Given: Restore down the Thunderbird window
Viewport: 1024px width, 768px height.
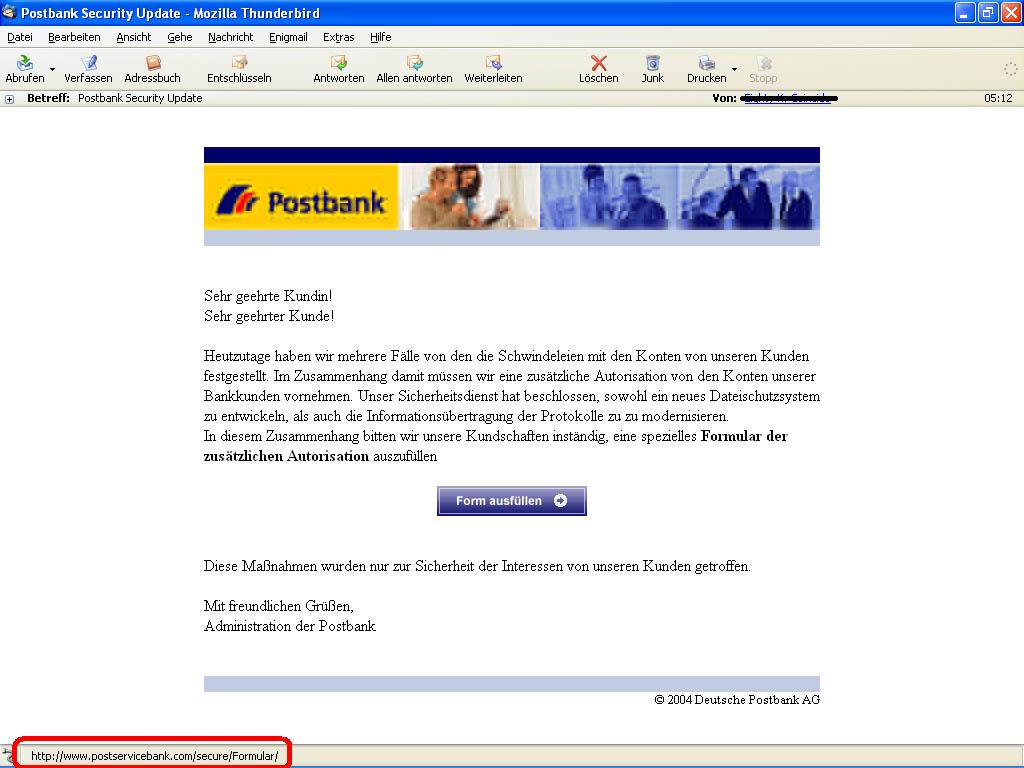Looking at the screenshot, I should point(987,13).
